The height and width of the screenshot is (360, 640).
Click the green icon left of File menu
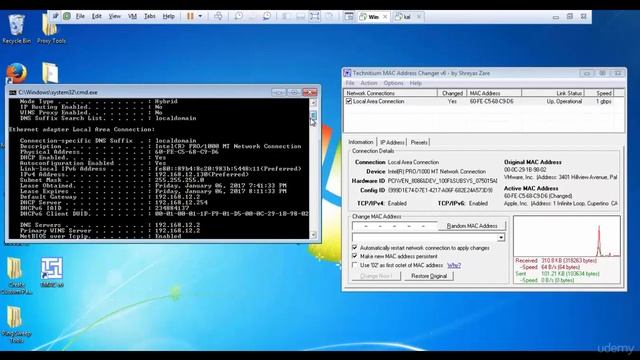67,16
